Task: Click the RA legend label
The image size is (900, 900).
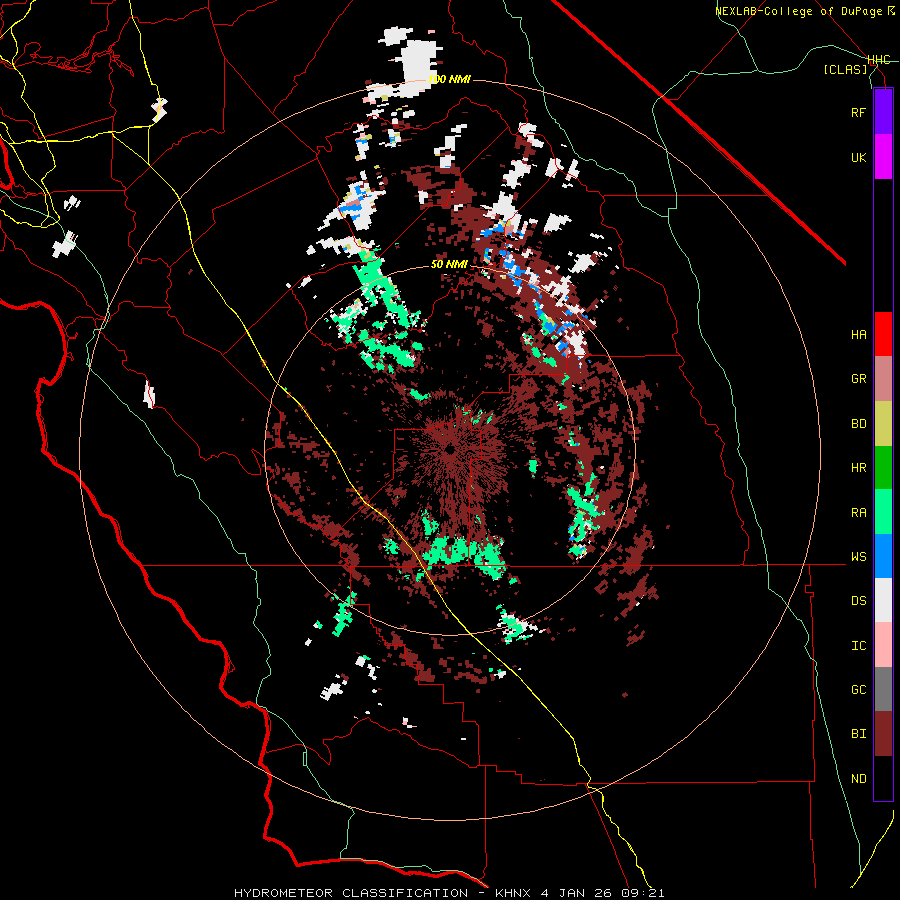Action: point(858,512)
